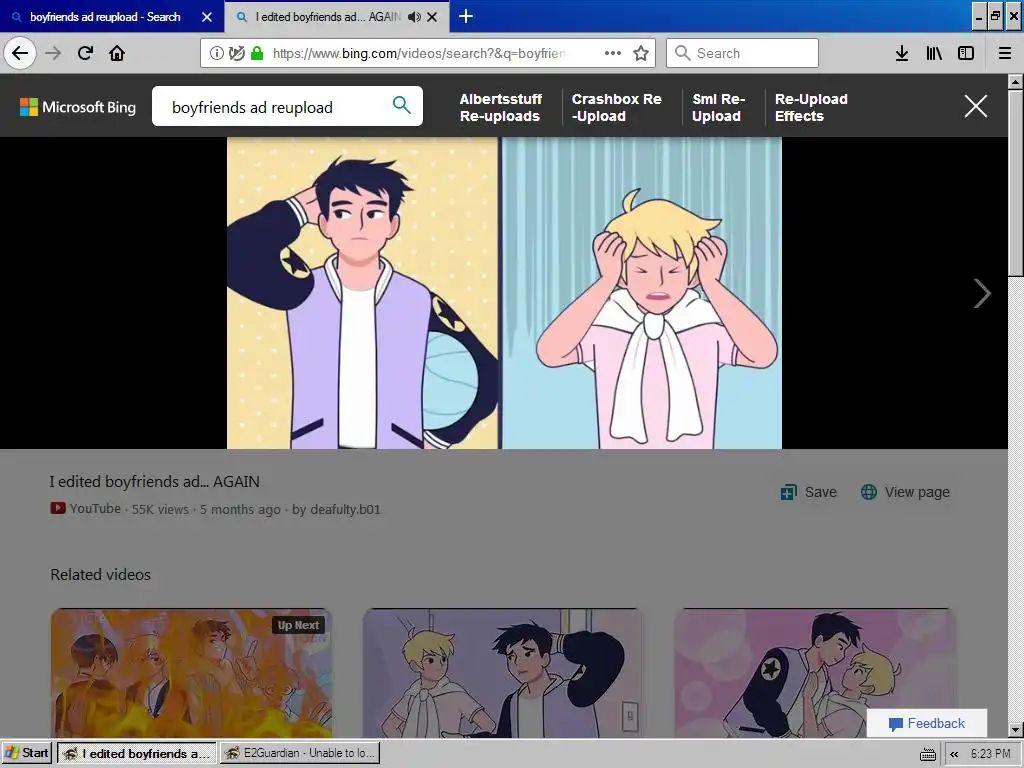Switch to E2Guardian taskbar window
Screen dimensions: 1024x768
[x=300, y=753]
